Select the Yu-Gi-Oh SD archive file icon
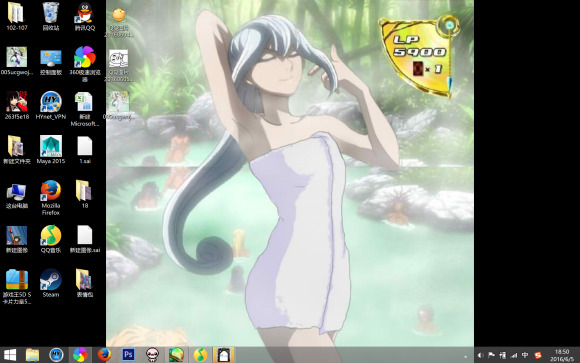The width and height of the screenshot is (580, 363). (x=17, y=280)
